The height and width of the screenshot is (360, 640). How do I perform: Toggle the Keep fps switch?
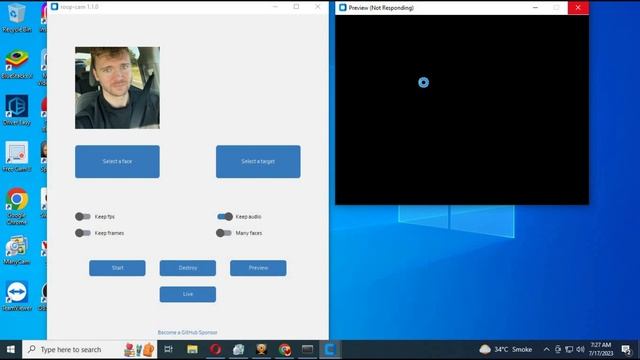tap(82, 216)
